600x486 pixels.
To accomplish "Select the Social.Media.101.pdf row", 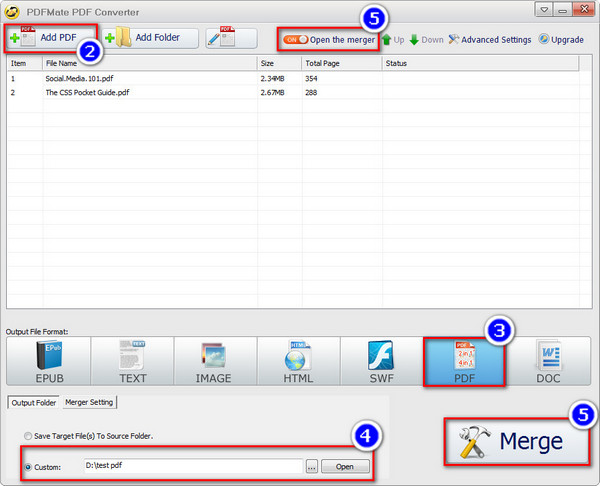I will click(293, 78).
